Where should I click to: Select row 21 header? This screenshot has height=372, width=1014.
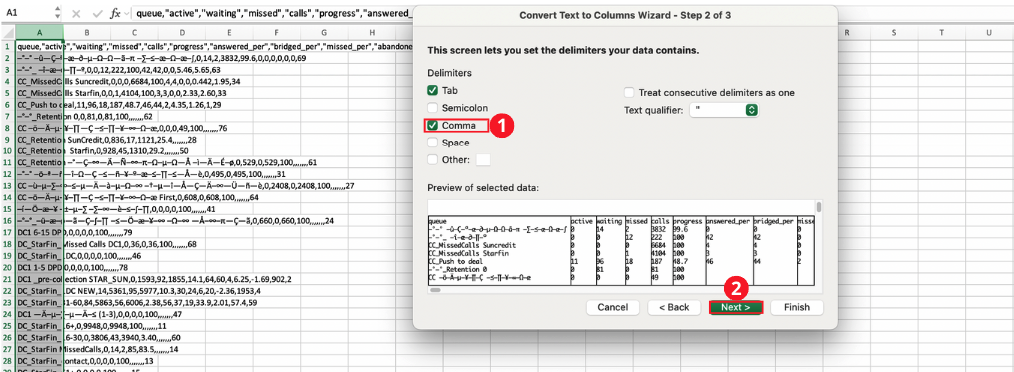7,279
